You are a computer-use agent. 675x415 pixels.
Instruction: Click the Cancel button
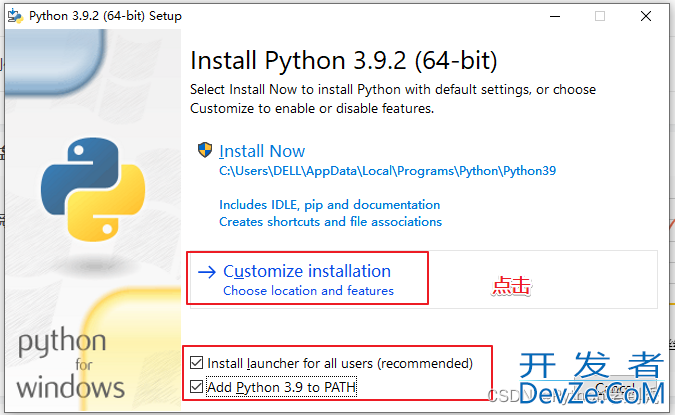tap(617, 389)
